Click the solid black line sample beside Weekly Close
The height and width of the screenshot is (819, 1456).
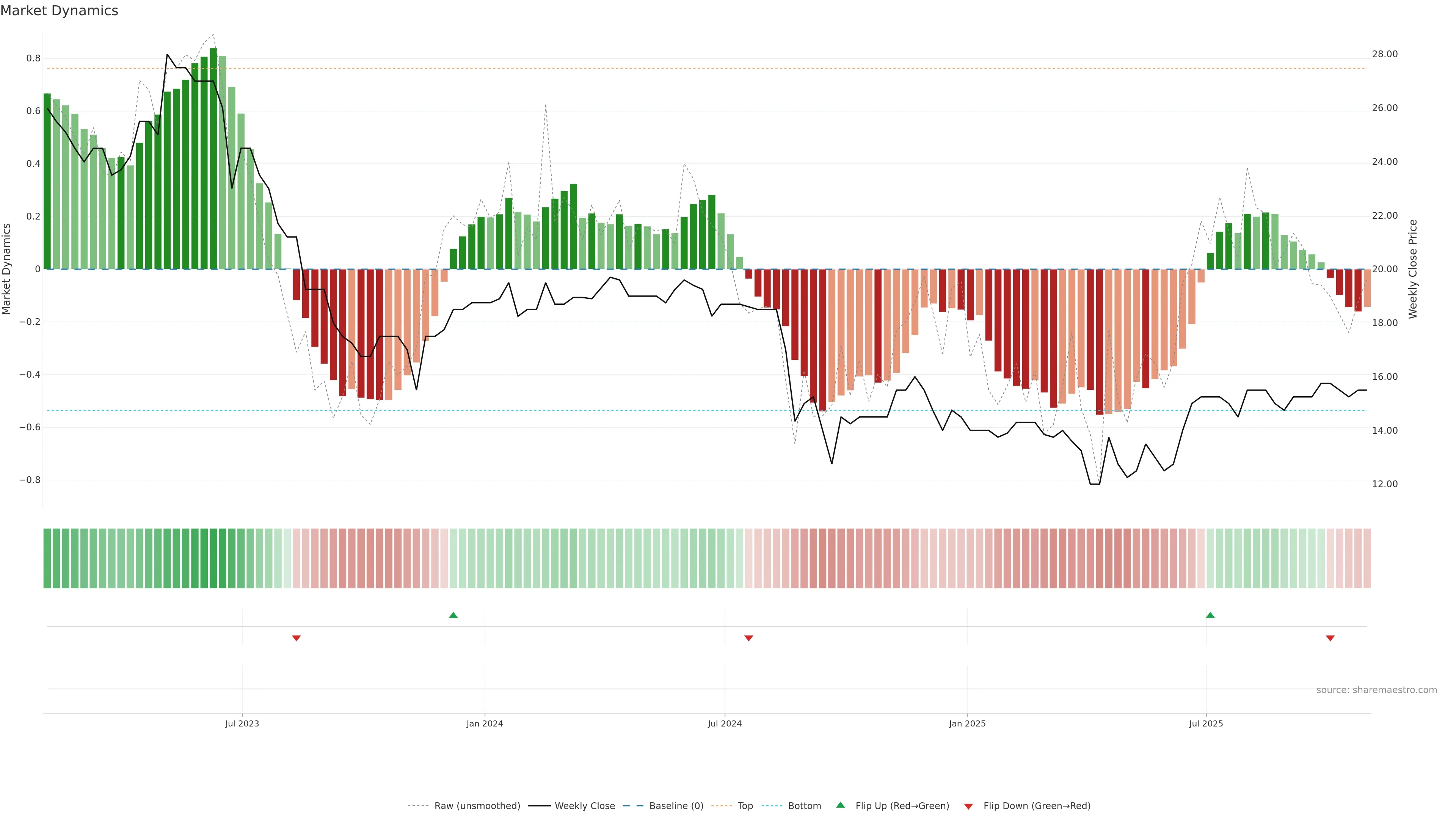539,806
